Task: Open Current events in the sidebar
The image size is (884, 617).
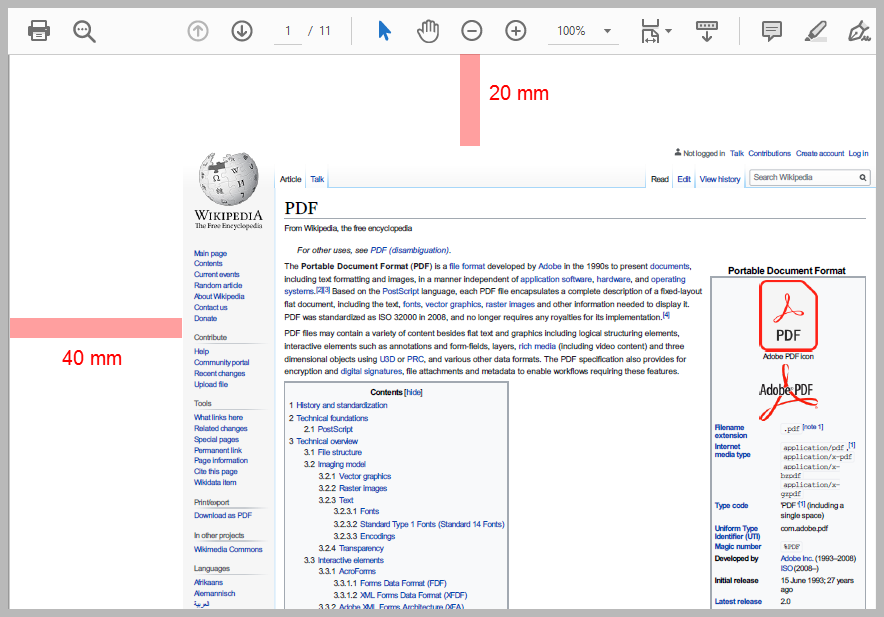Action: tap(216, 275)
